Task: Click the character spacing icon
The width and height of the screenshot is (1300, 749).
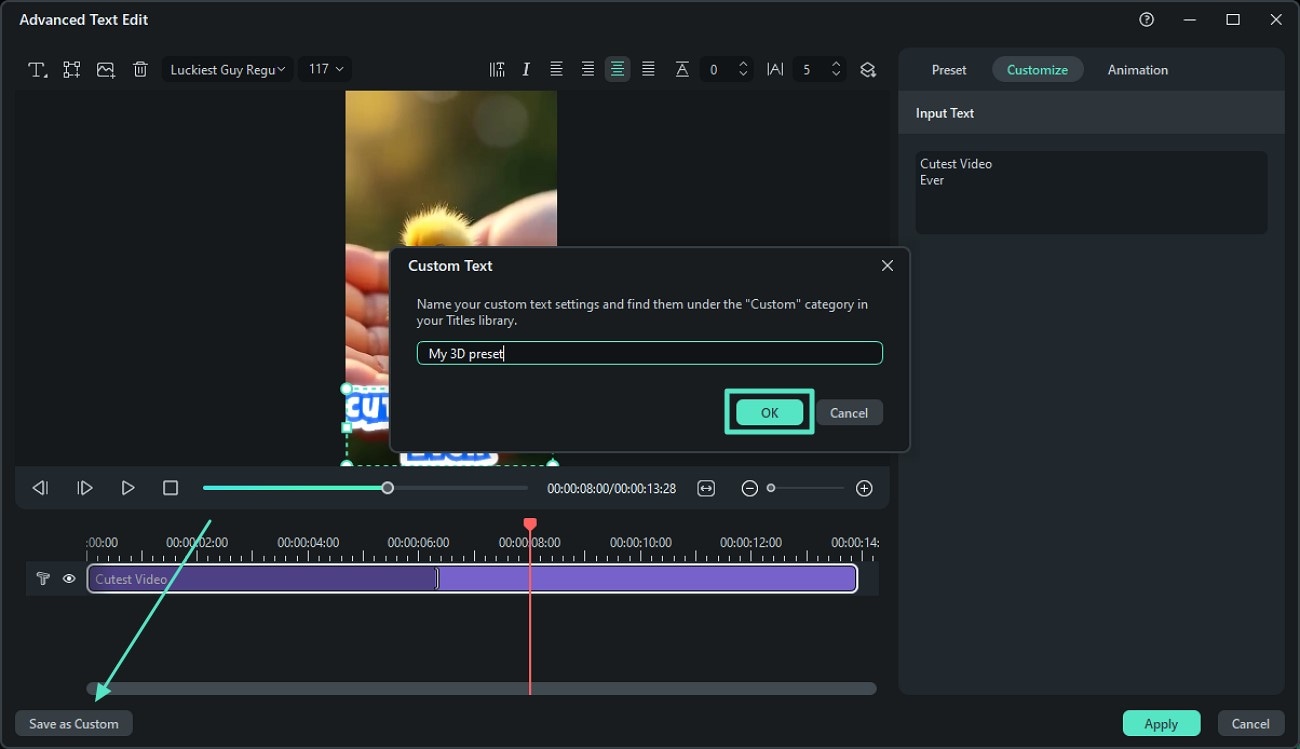Action: tap(775, 70)
